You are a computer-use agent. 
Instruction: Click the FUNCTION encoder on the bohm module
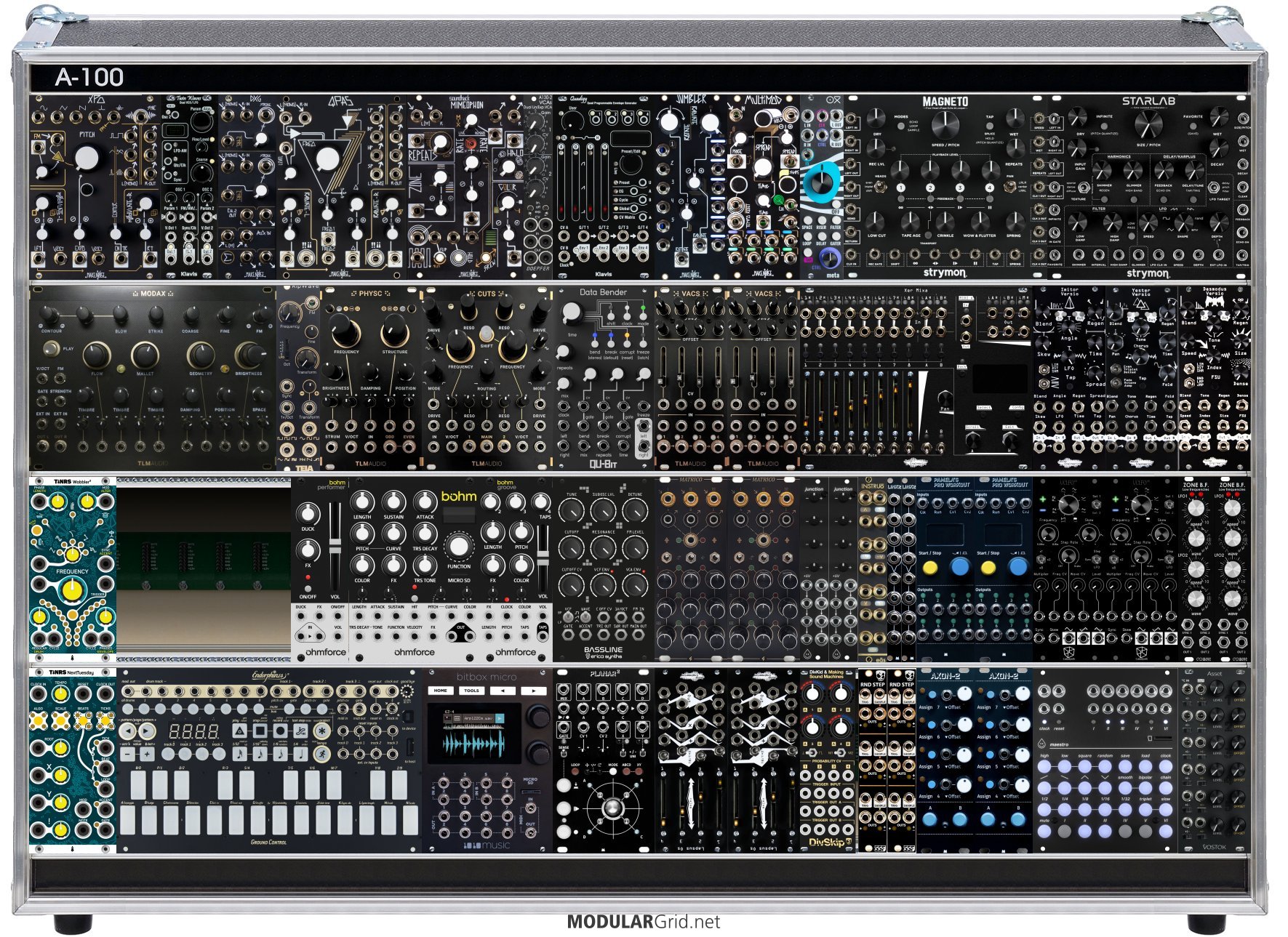459,547
